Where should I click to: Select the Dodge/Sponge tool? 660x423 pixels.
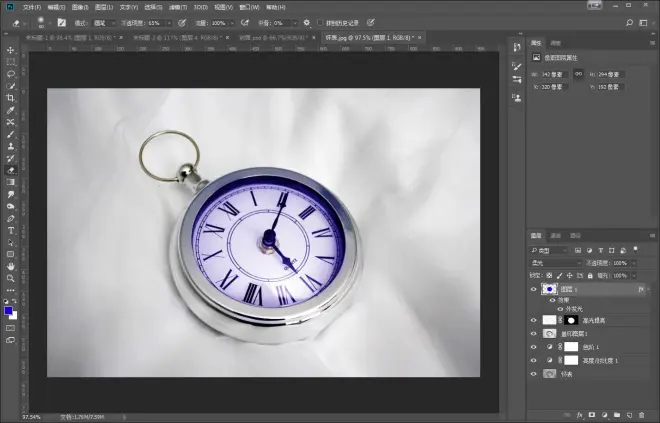tap(11, 207)
